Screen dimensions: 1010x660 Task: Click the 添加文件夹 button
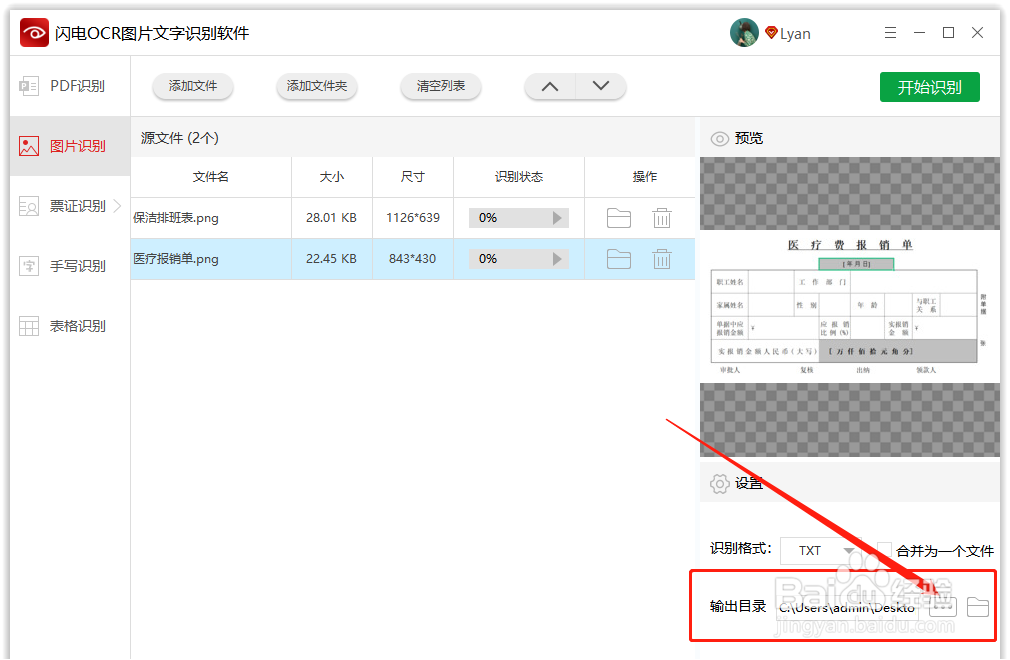tap(316, 86)
